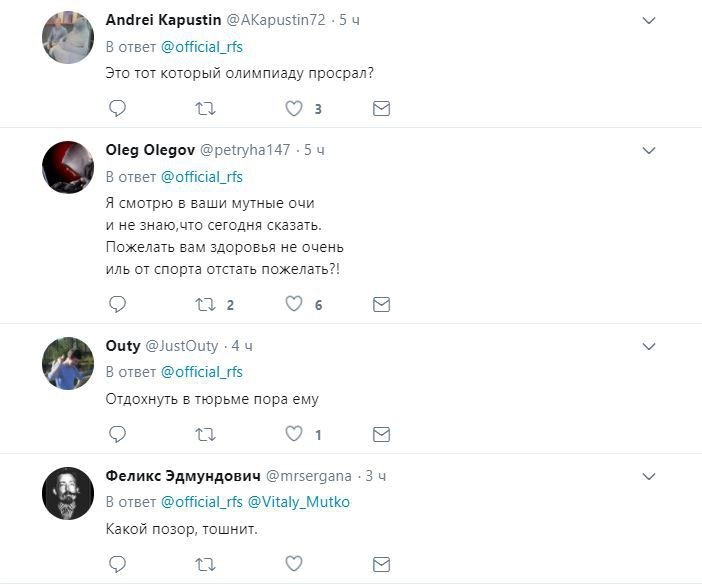Reply to Outy's tweet
The width and height of the screenshot is (702, 584).
117,434
